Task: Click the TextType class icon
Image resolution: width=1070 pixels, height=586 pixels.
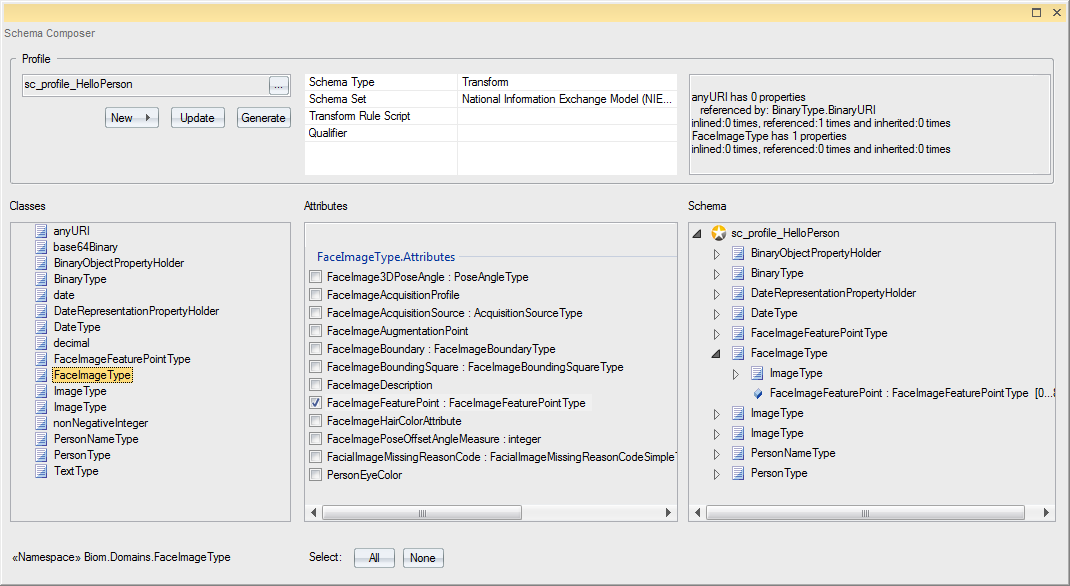Action: click(x=41, y=471)
